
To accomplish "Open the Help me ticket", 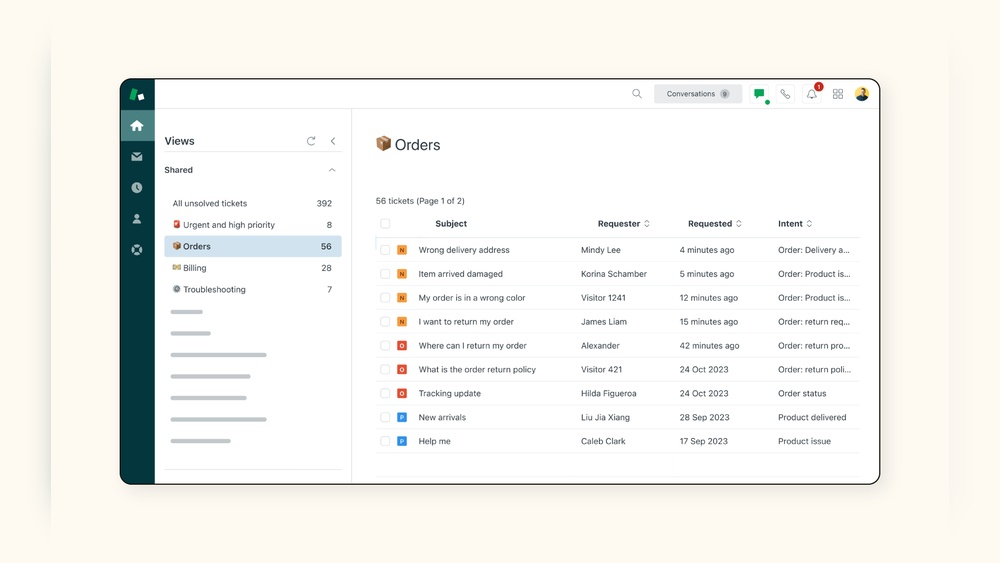I will coord(434,441).
